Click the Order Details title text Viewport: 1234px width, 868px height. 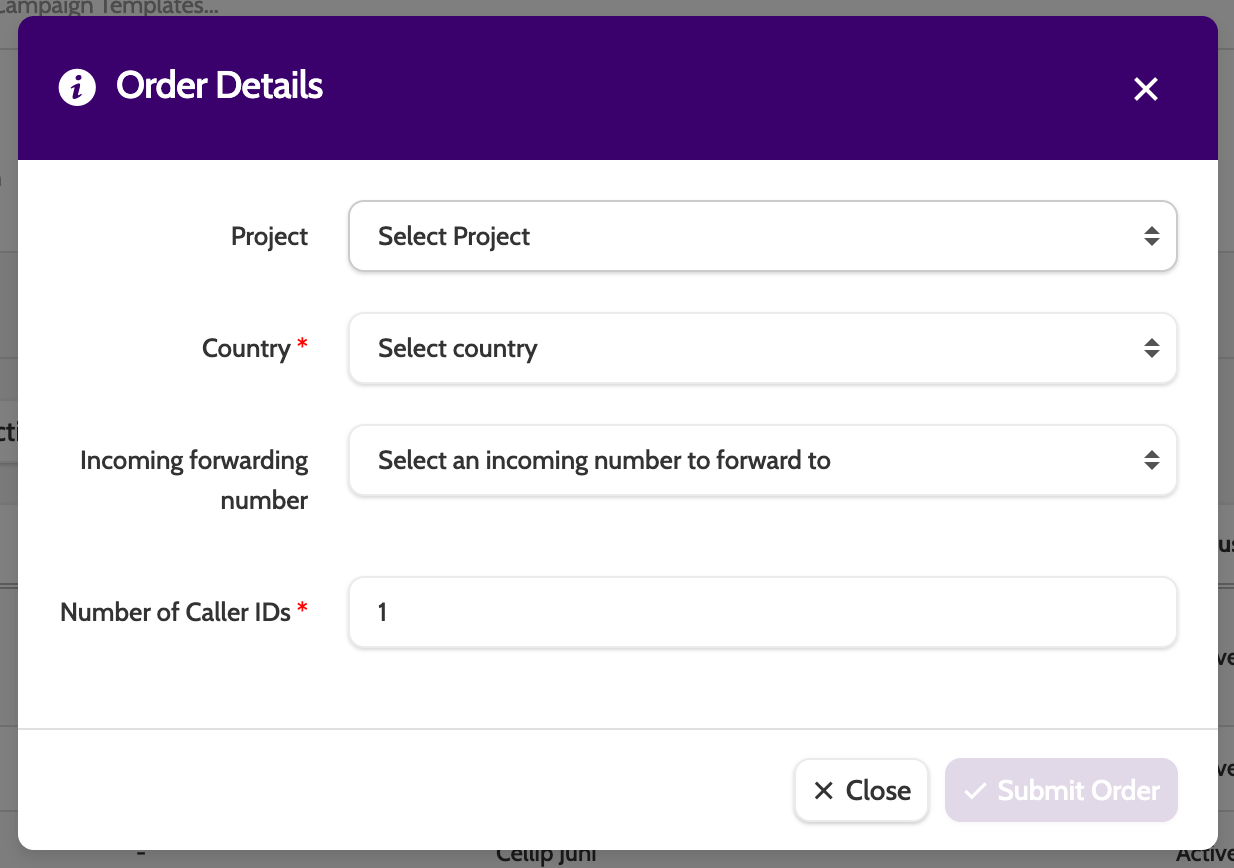pyautogui.click(x=219, y=86)
